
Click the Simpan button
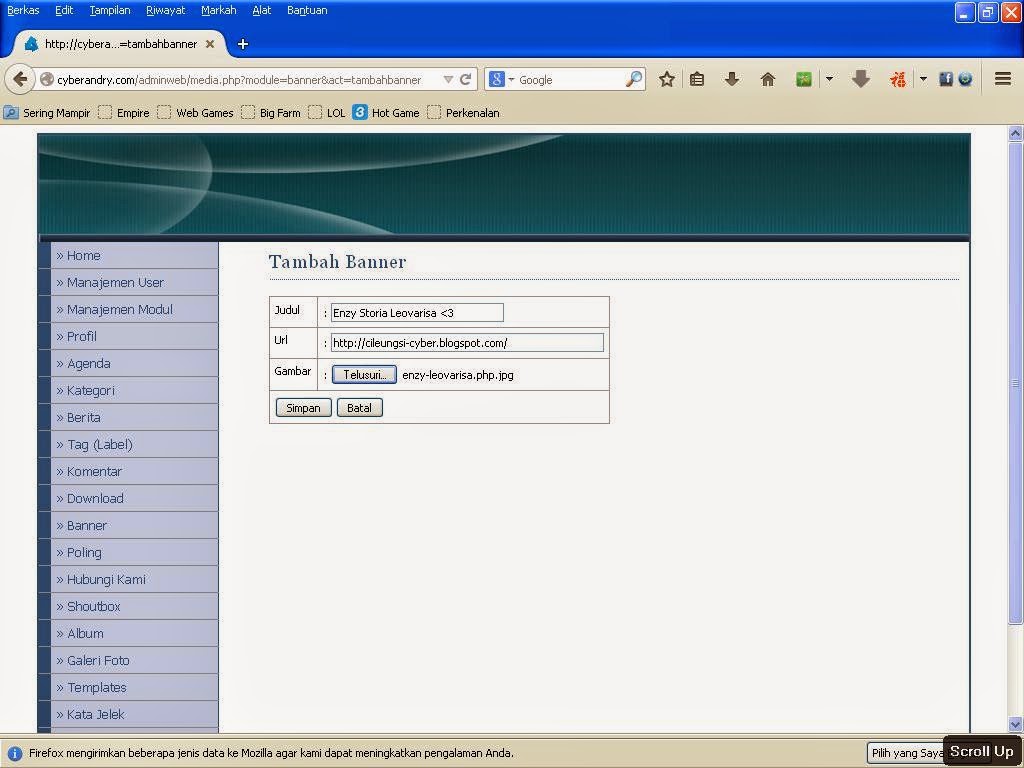pos(304,408)
